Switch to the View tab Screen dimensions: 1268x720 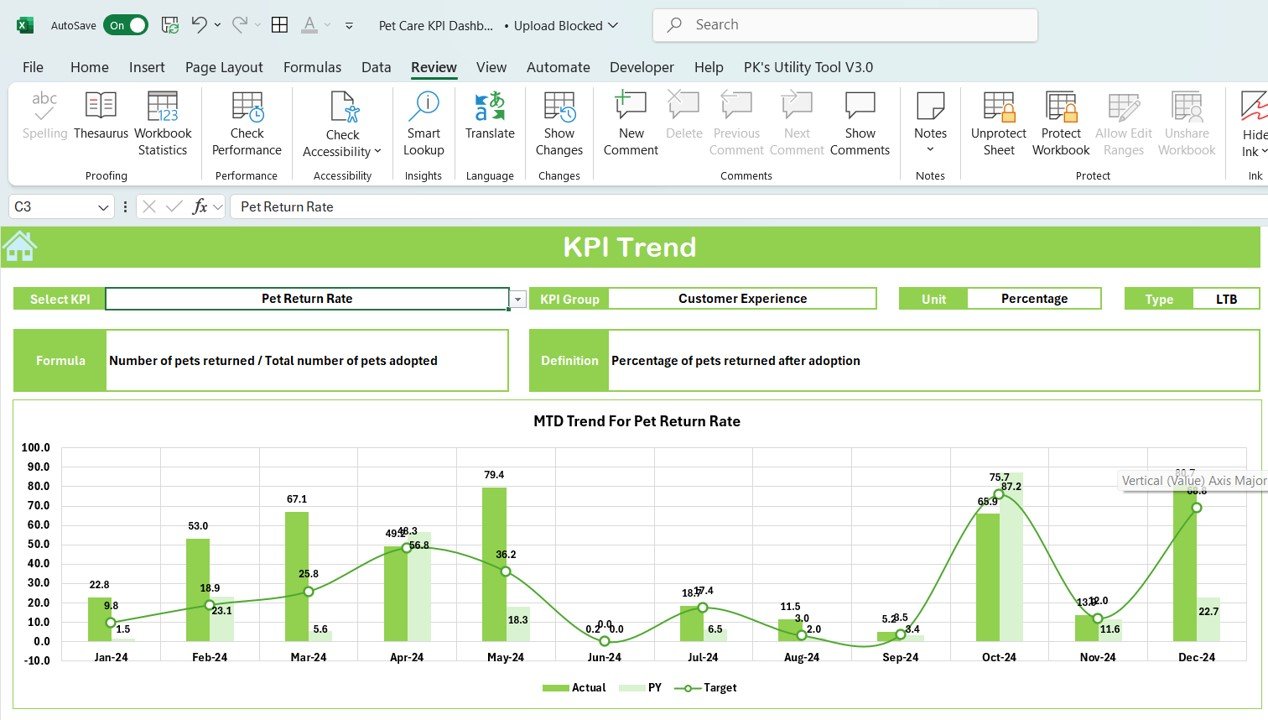[491, 67]
